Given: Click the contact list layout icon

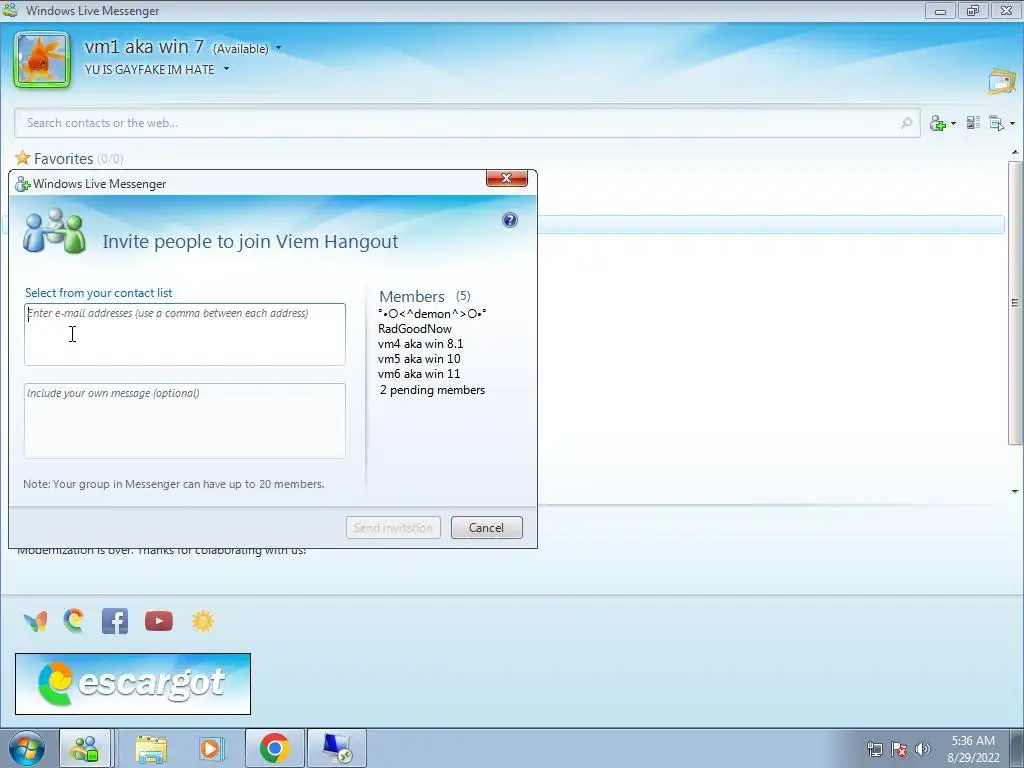Looking at the screenshot, I should click(973, 123).
